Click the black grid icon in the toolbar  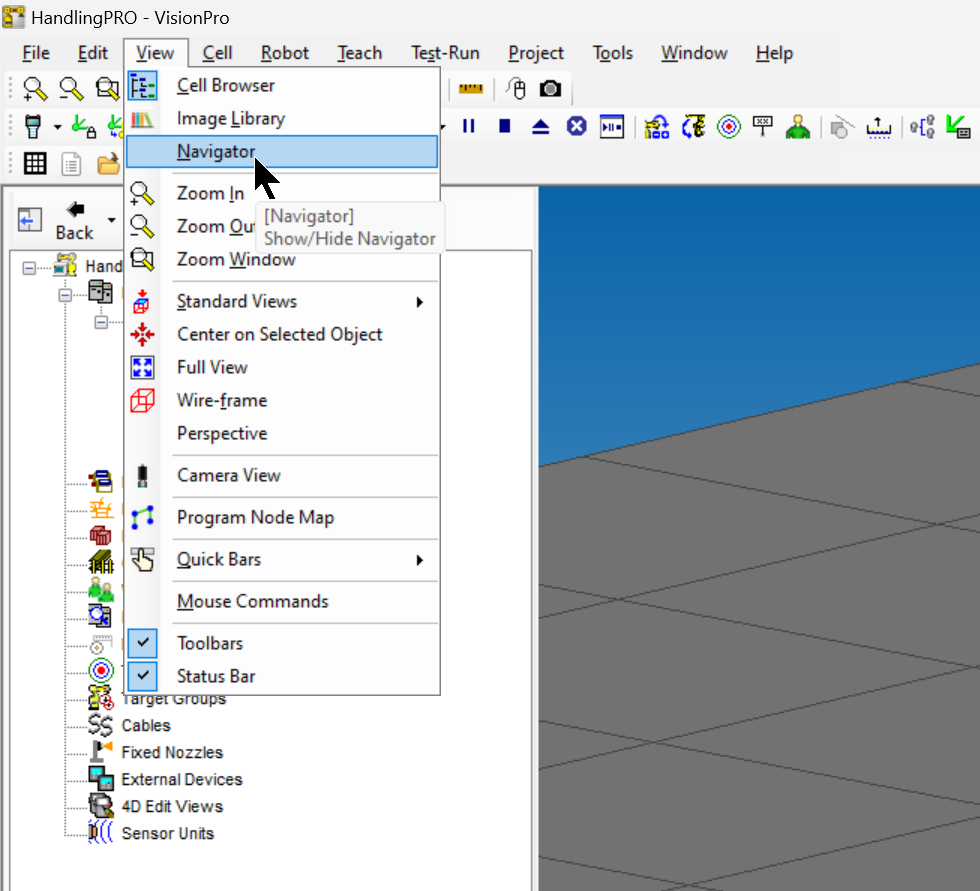(x=35, y=164)
